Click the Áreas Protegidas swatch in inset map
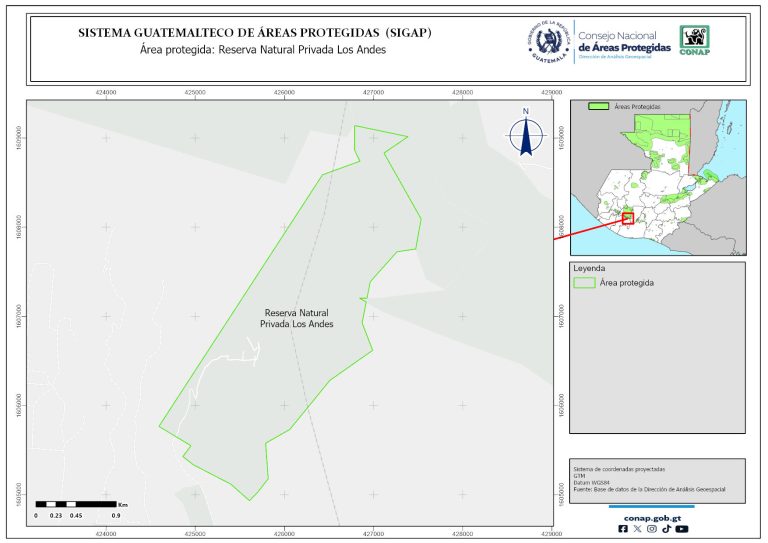768x543 pixels. point(598,106)
